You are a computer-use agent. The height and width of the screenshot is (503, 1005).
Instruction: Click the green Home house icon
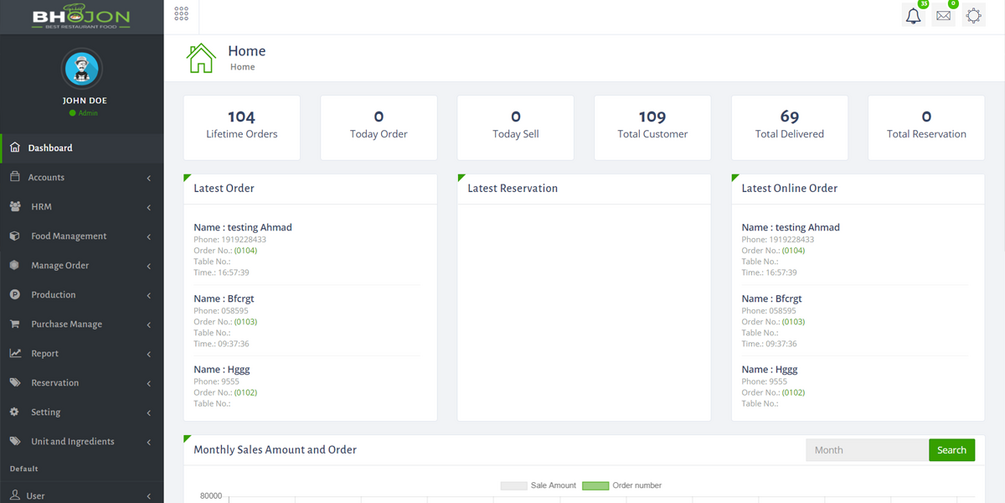201,58
